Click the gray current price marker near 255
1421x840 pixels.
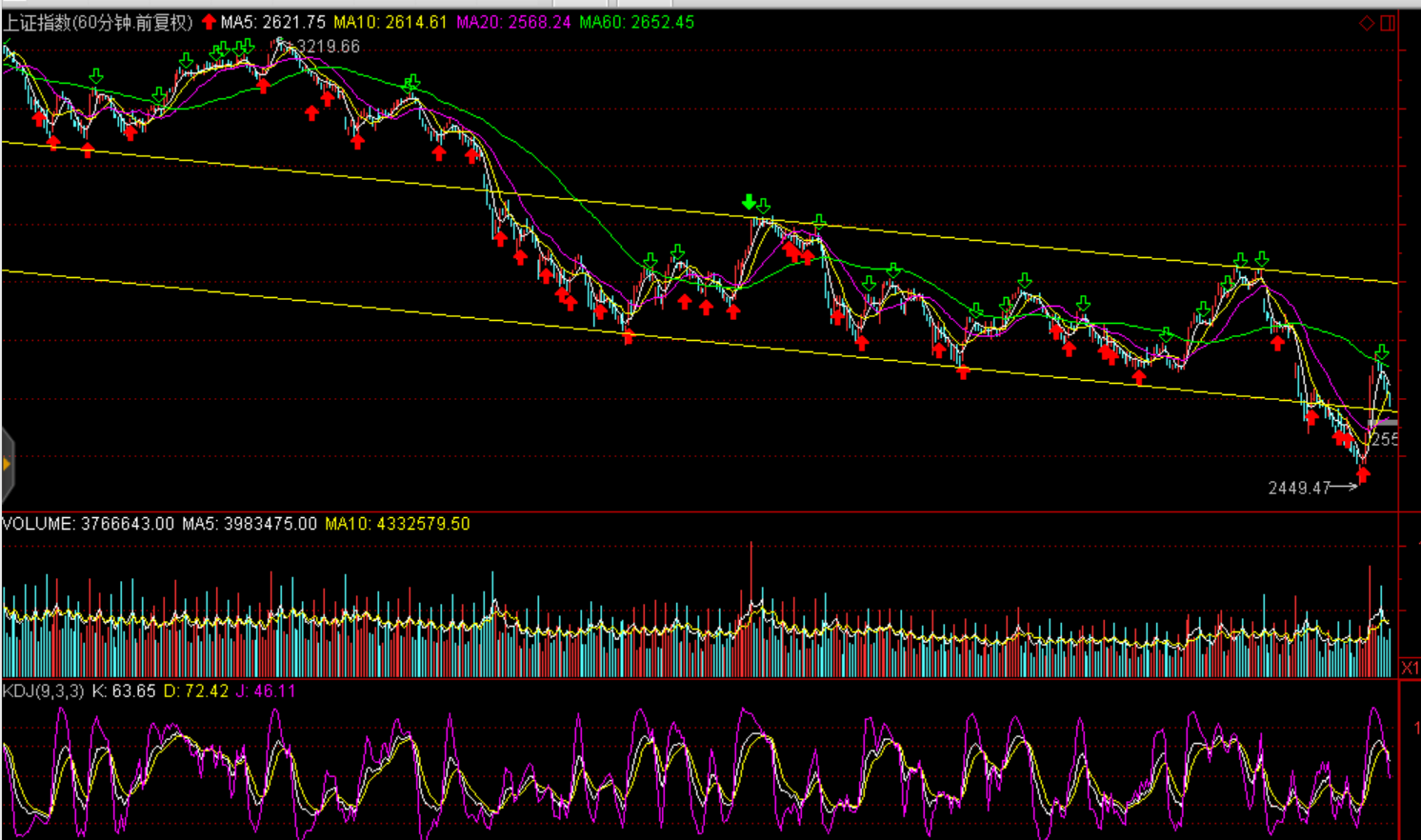(x=1383, y=422)
